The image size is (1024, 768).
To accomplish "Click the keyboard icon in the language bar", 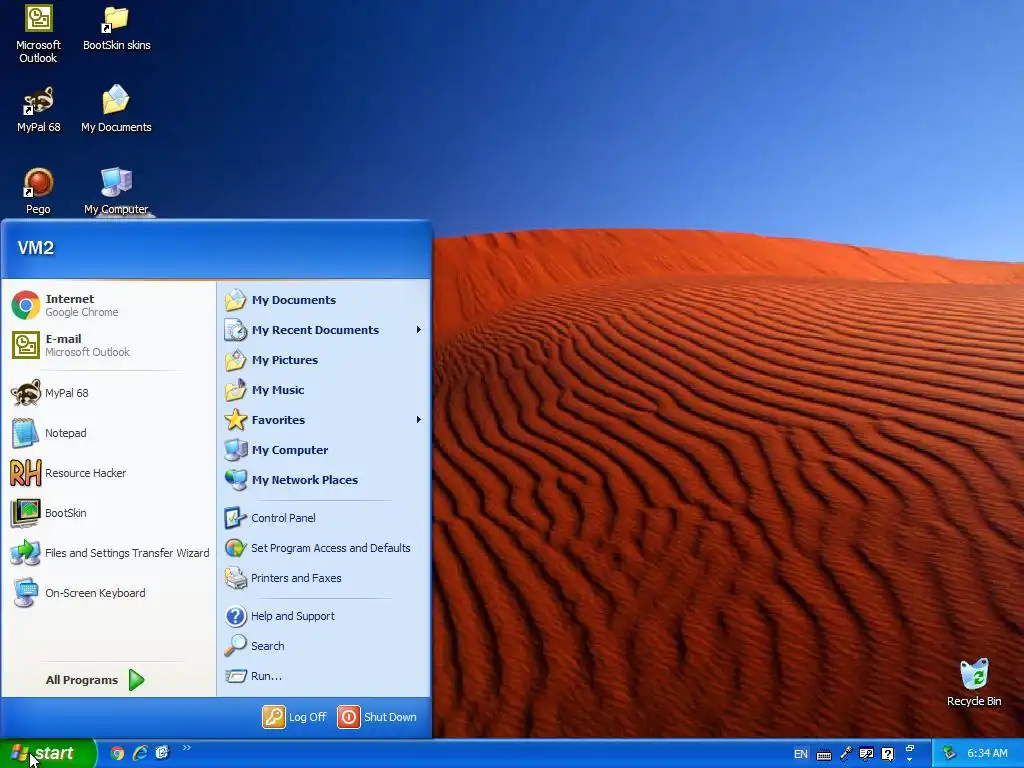I will (x=824, y=755).
